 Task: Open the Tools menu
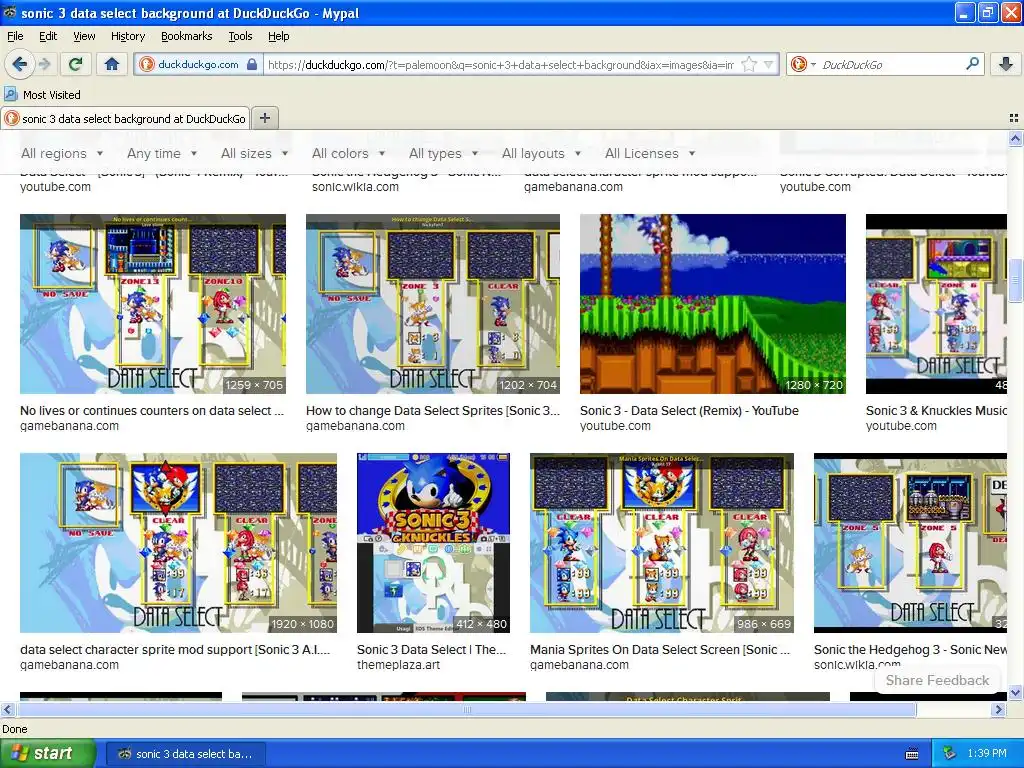240,36
